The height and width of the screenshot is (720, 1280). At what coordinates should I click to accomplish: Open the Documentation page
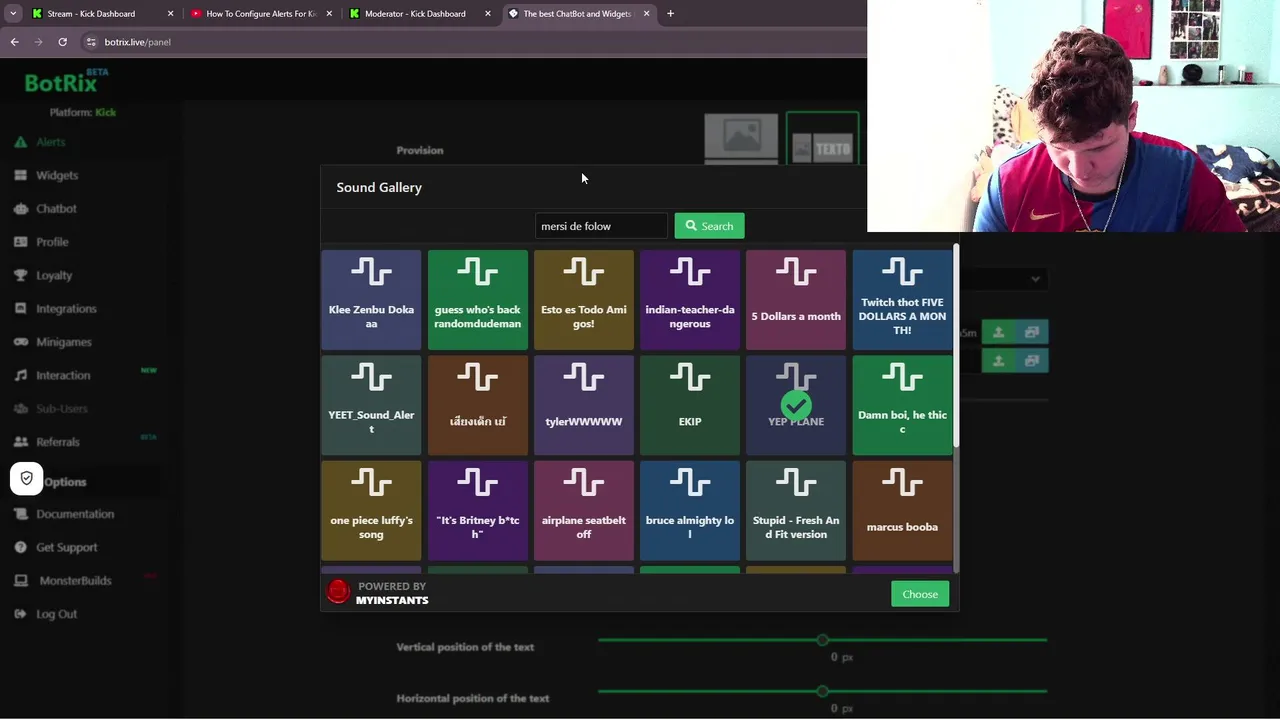coord(75,514)
